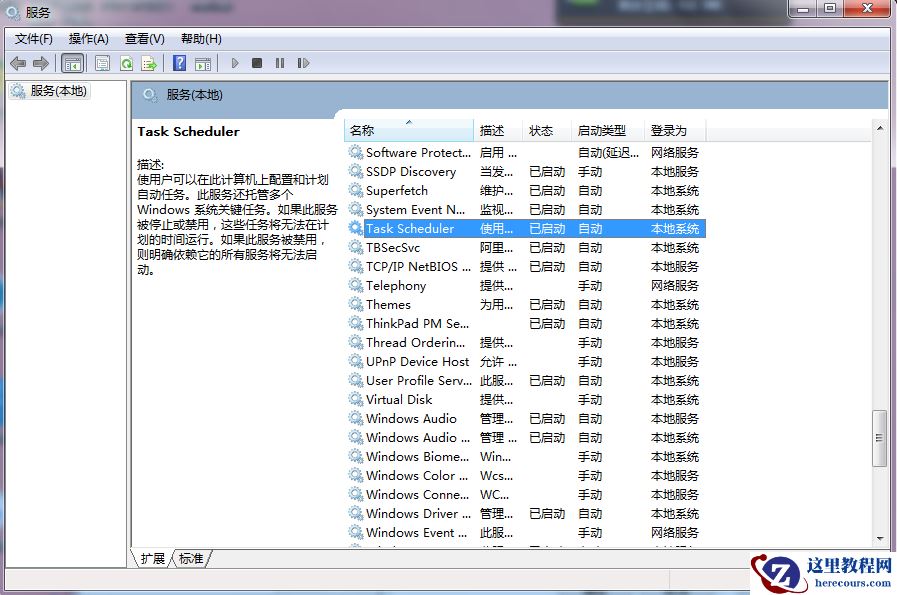Select the Windows Event ... service
Viewport: 897px width, 595px height.
(x=526, y=533)
